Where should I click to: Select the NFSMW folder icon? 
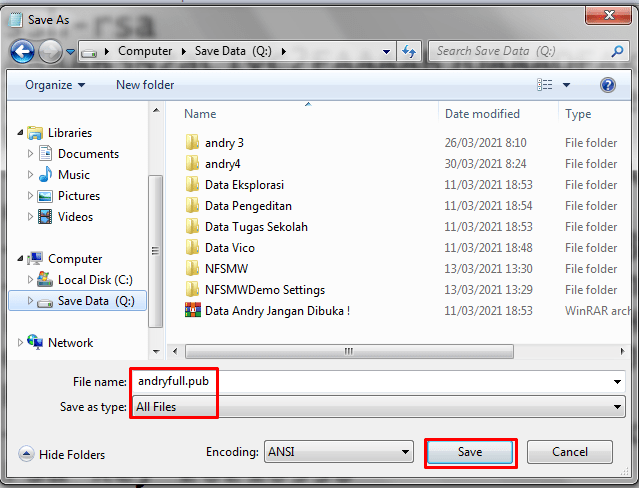(x=193, y=269)
